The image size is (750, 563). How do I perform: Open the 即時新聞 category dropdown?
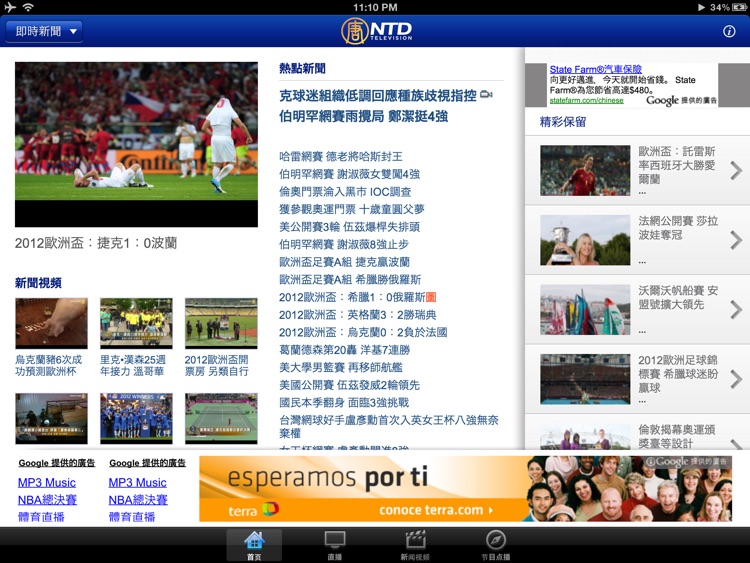point(44,32)
